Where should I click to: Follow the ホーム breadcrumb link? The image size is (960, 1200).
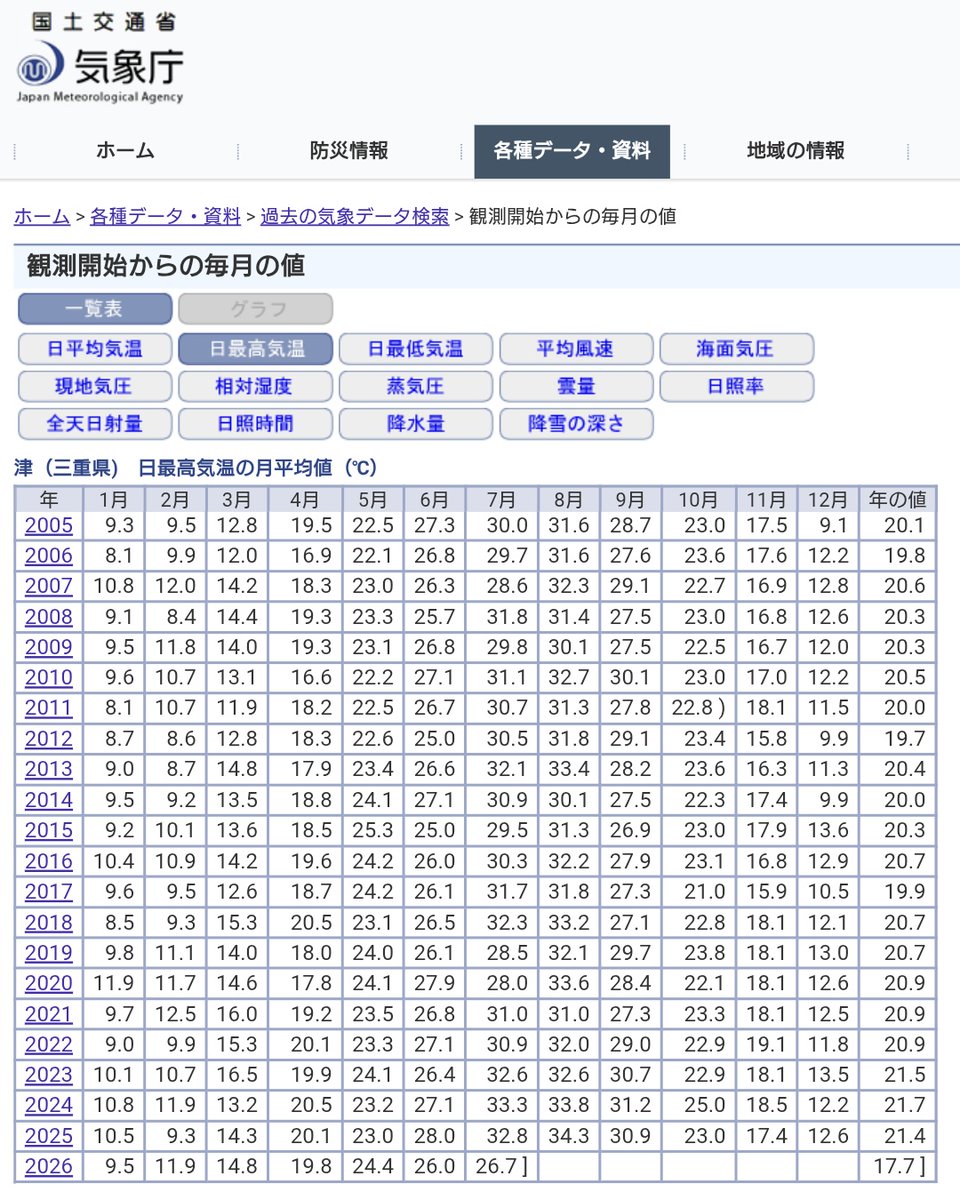click(x=42, y=216)
